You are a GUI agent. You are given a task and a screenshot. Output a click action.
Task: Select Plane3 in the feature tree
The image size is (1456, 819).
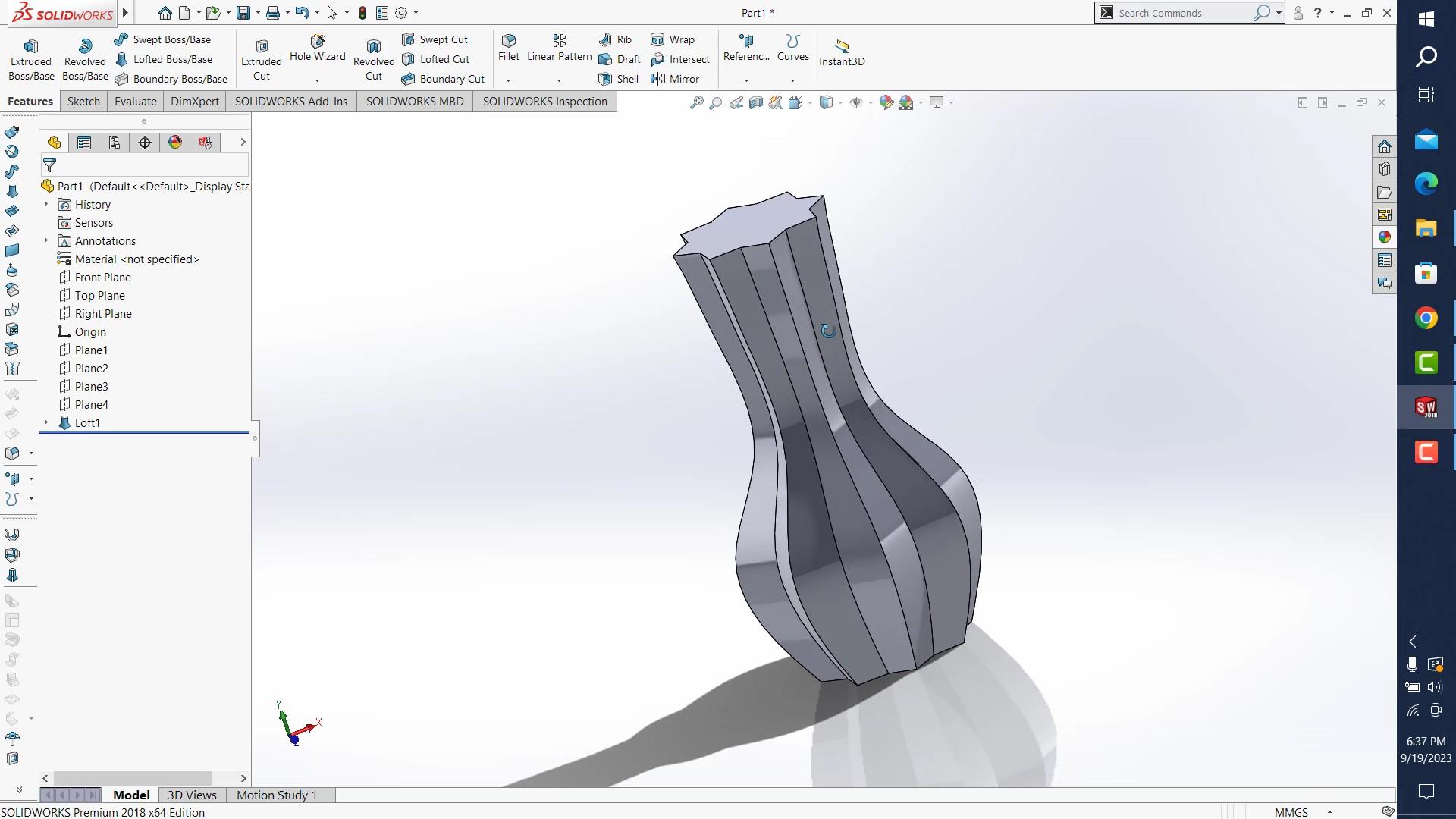click(x=91, y=386)
